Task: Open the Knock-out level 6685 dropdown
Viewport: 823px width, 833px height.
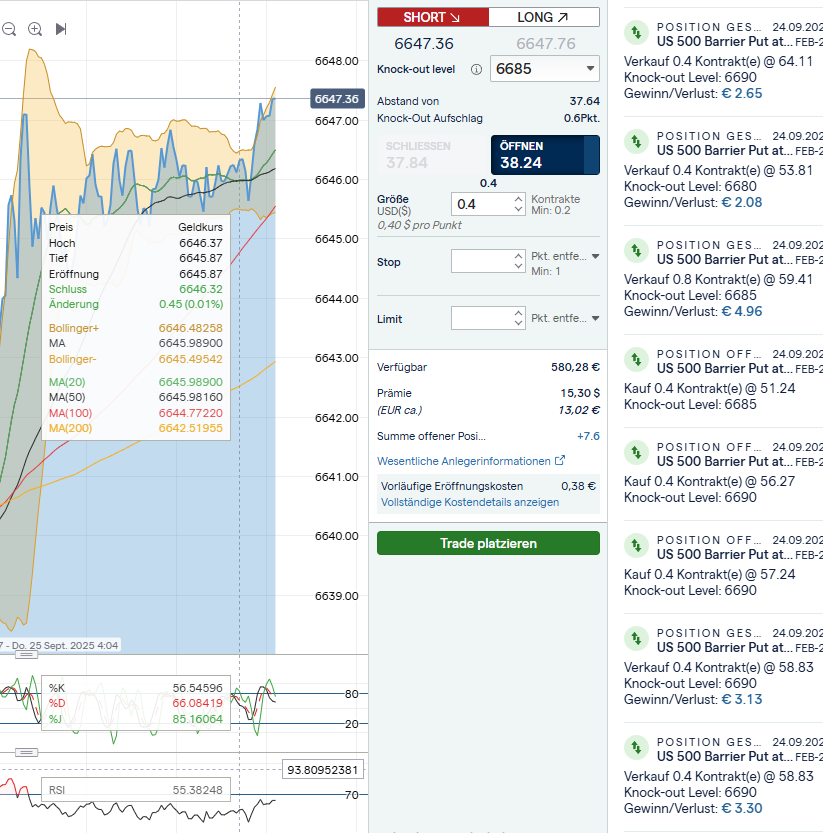Action: click(x=545, y=69)
